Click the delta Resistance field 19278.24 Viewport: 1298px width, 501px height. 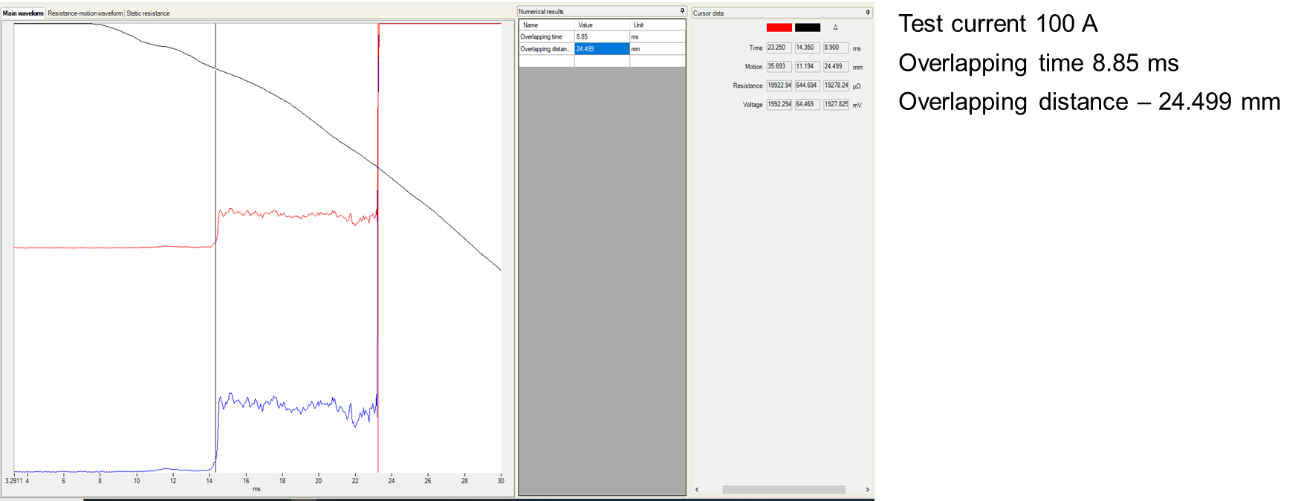click(836, 85)
